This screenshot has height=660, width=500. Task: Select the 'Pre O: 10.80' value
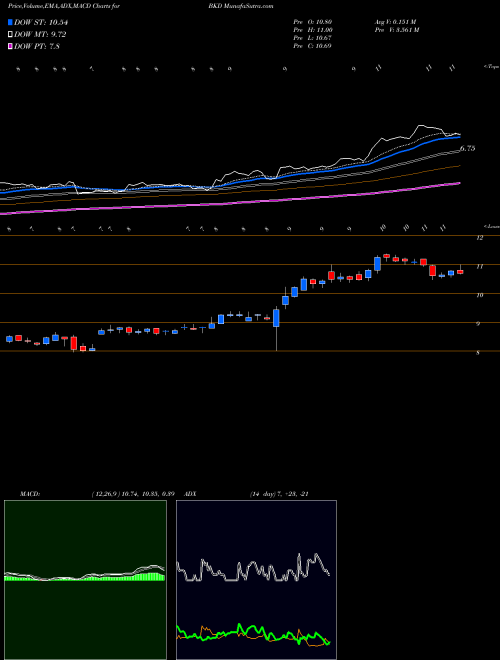[312, 22]
